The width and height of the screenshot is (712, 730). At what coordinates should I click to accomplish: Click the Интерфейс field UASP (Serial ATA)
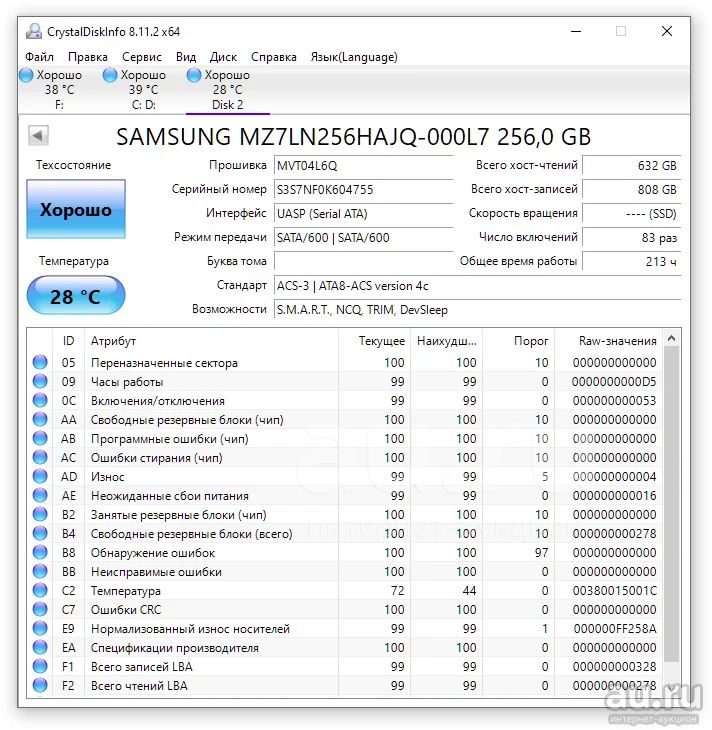pyautogui.click(x=363, y=214)
